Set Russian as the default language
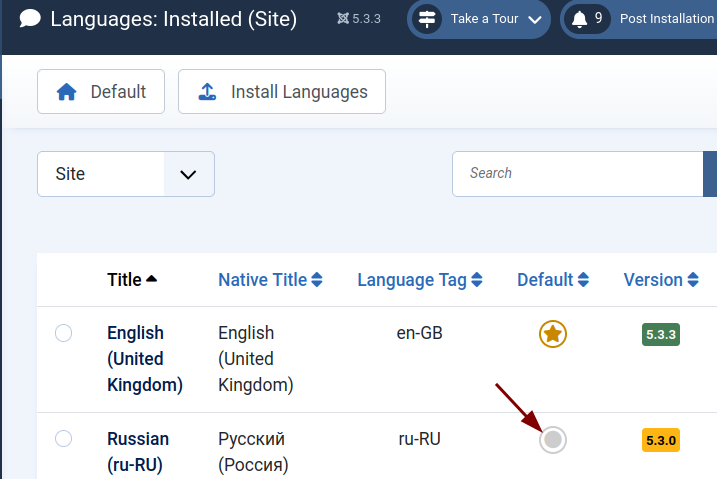The height and width of the screenshot is (479, 717). pyautogui.click(x=553, y=439)
